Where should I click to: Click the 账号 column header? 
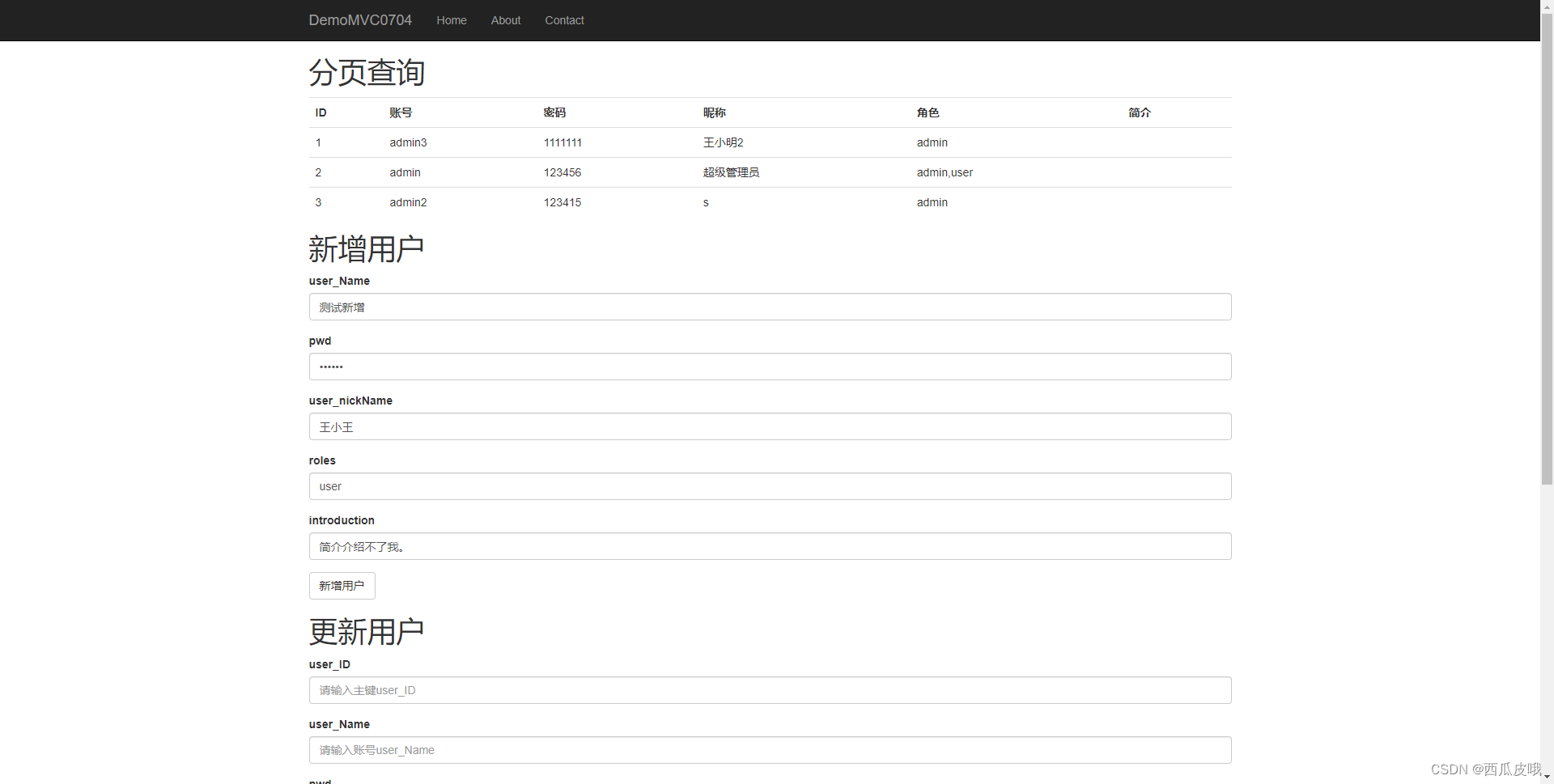click(x=400, y=112)
